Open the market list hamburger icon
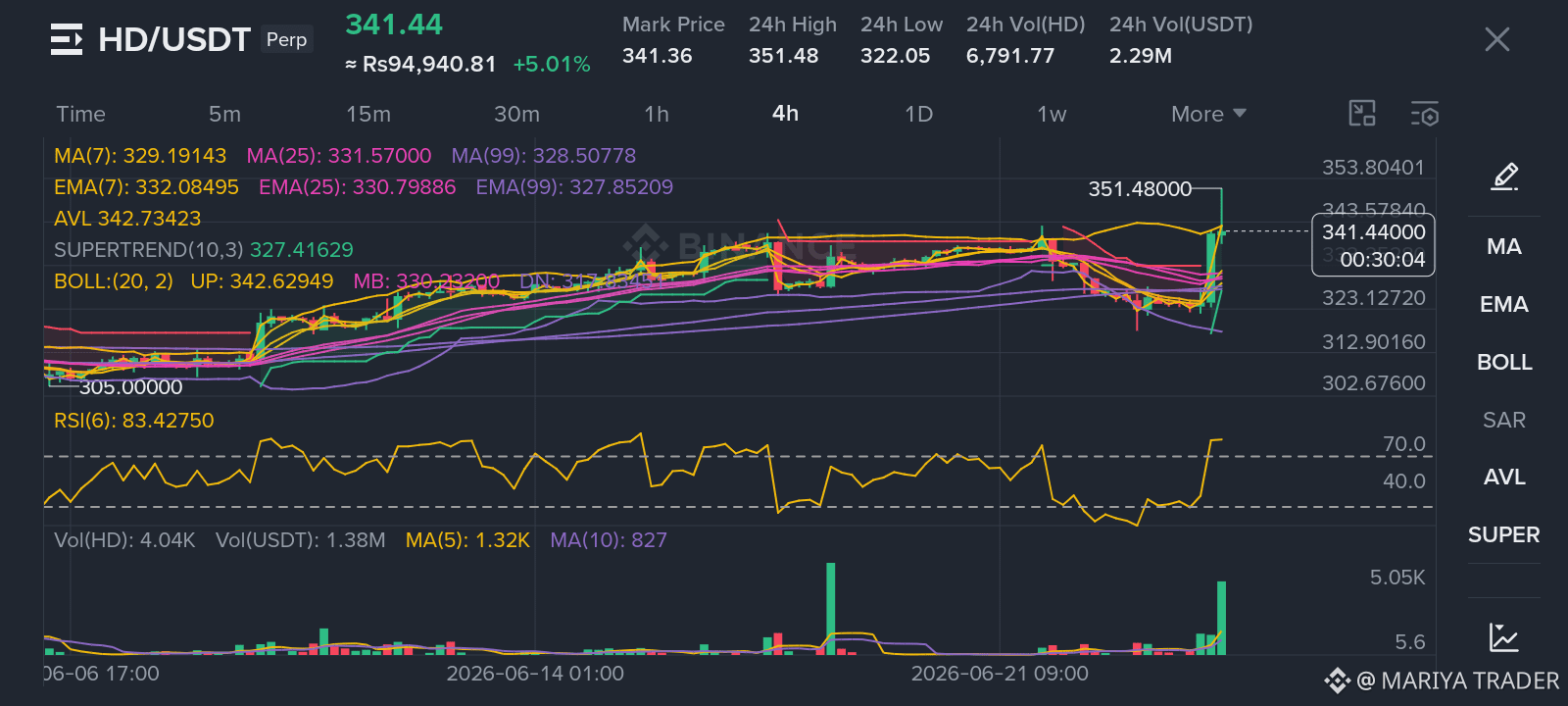The height and width of the screenshot is (706, 1568). tap(66, 39)
